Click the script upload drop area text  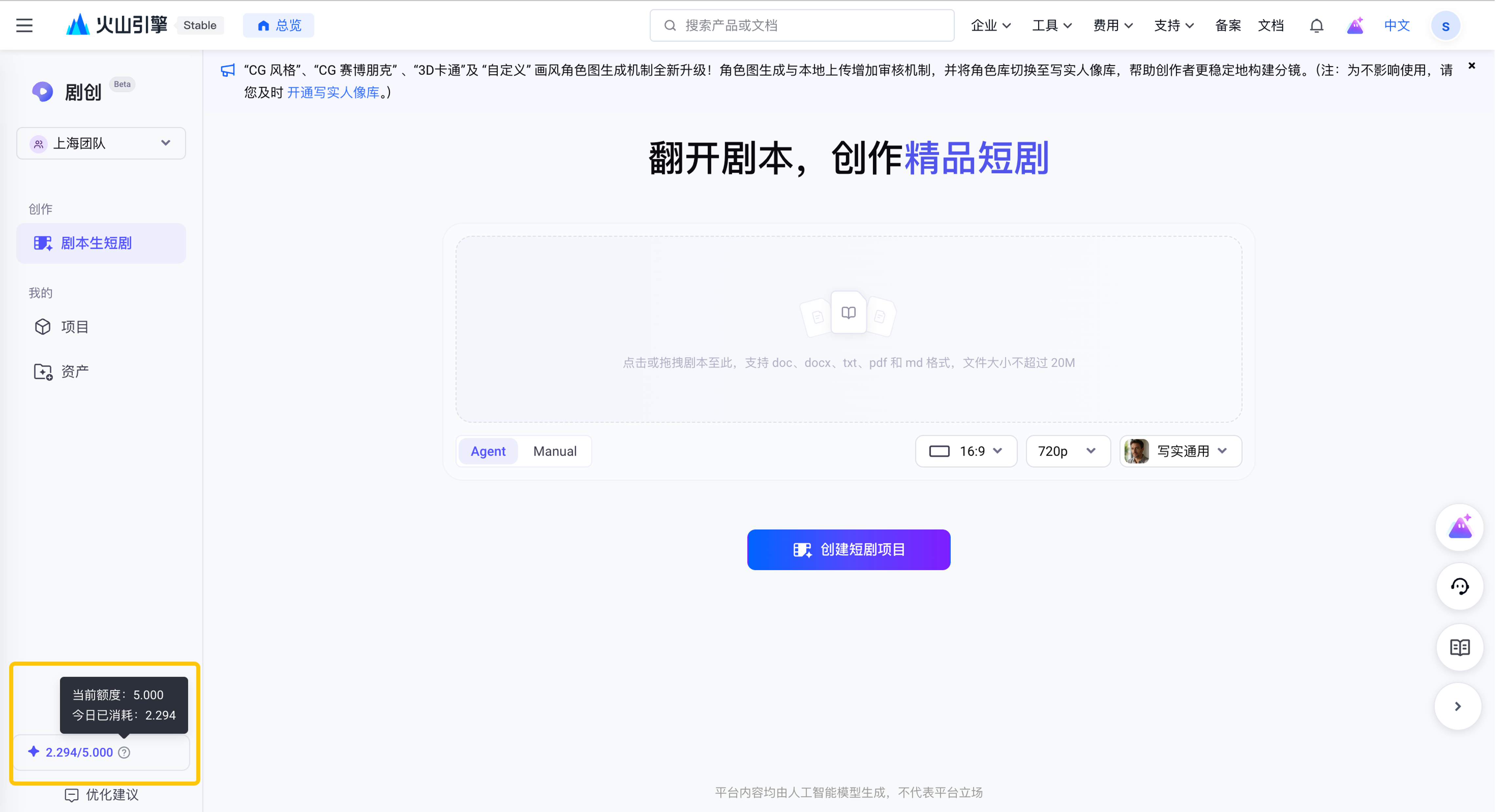tap(848, 363)
